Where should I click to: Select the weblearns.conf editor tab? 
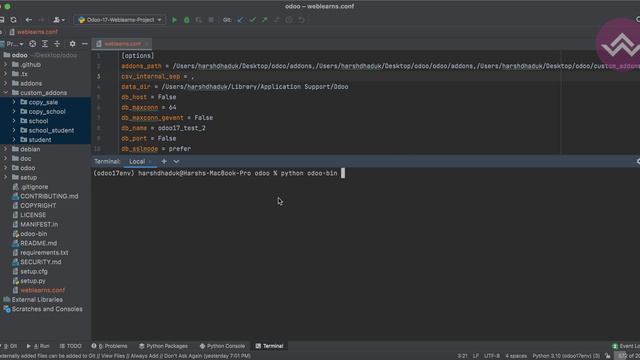(122, 44)
